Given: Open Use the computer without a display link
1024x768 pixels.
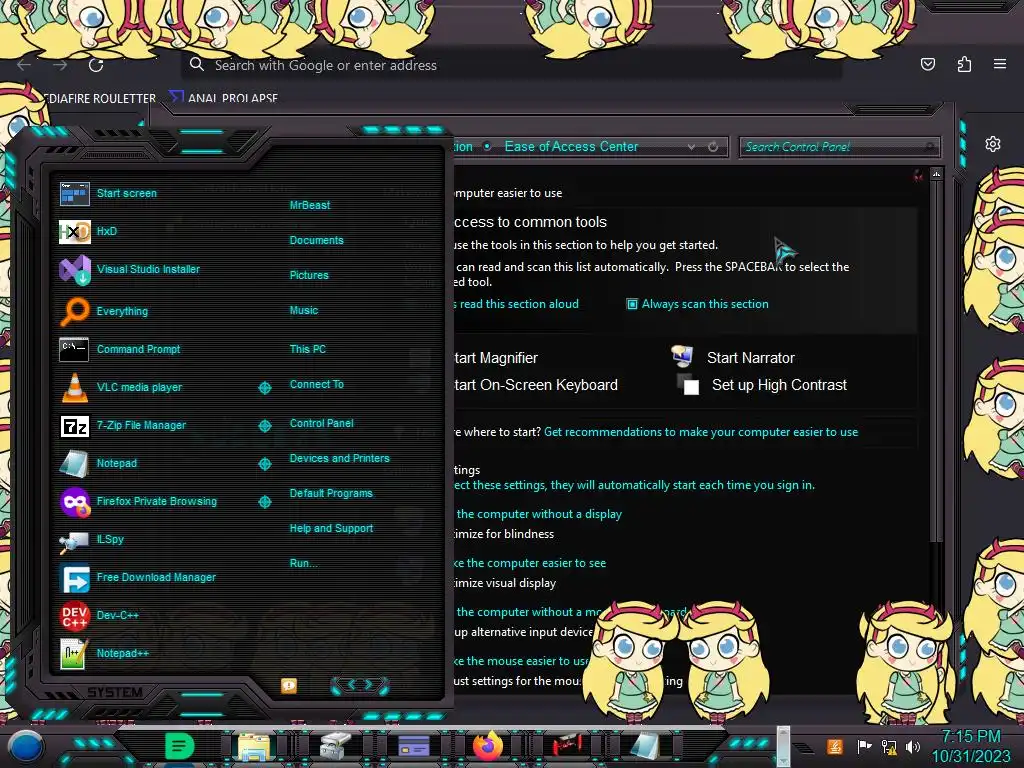Looking at the screenshot, I should [539, 514].
